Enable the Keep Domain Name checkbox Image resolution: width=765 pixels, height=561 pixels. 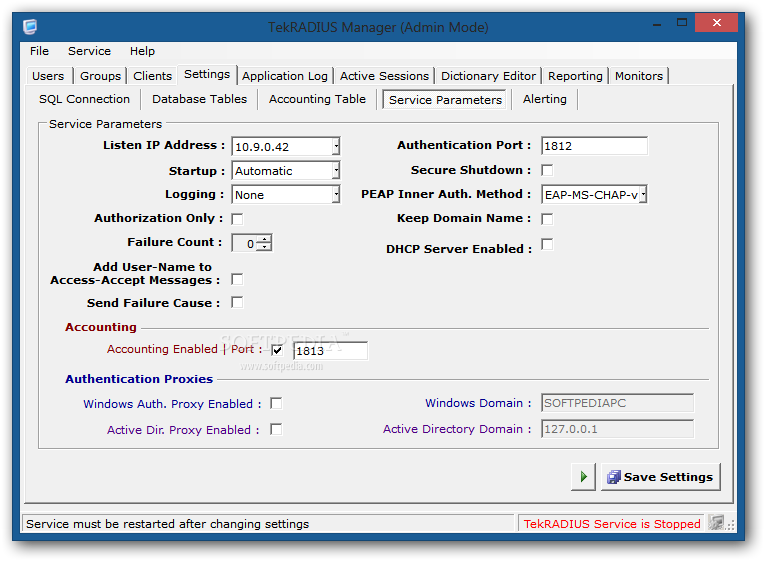547,219
